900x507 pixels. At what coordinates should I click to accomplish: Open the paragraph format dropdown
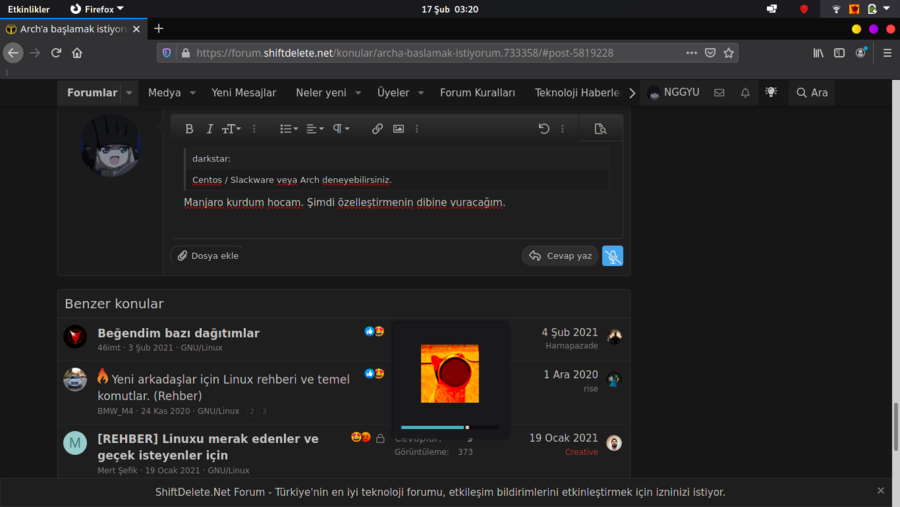(341, 129)
